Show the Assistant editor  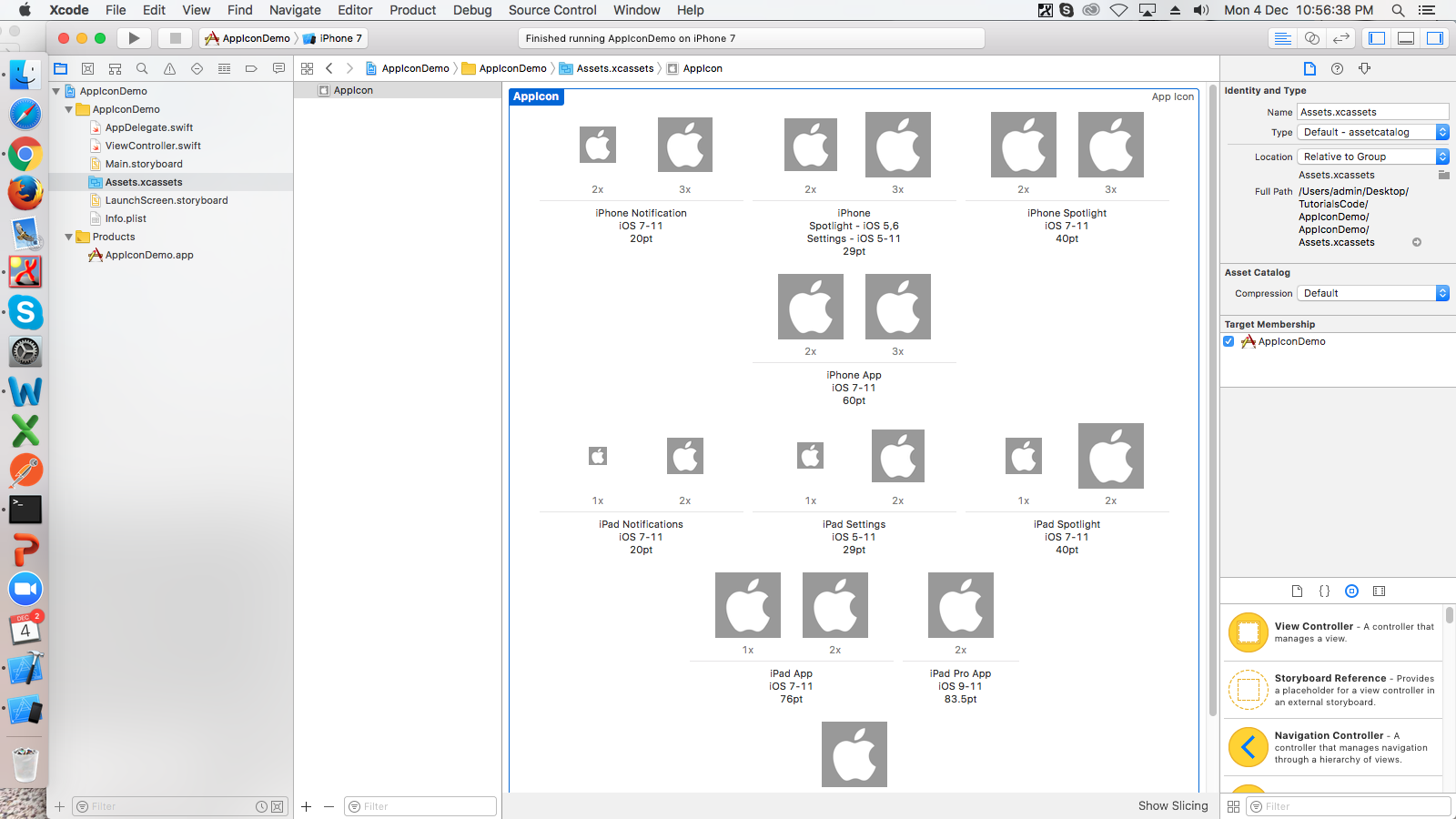click(1311, 38)
